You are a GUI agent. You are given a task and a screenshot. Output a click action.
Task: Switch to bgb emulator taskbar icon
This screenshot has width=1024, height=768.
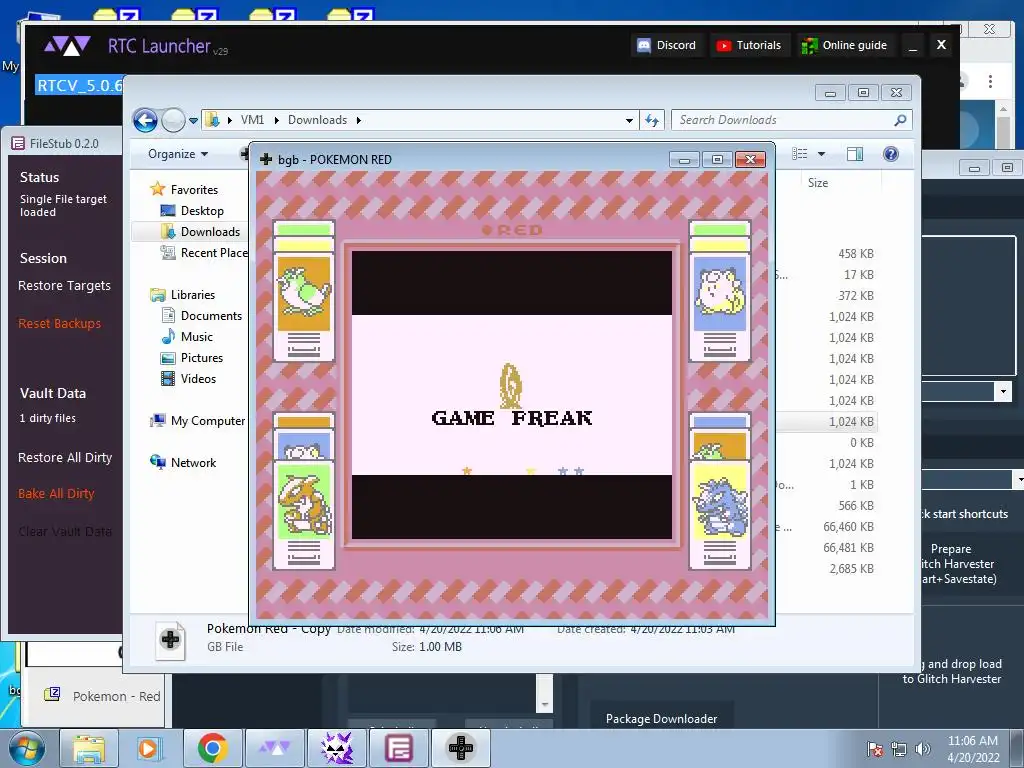pos(460,748)
